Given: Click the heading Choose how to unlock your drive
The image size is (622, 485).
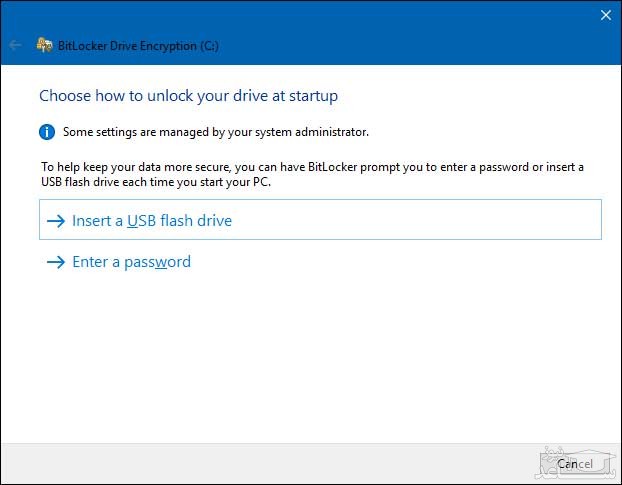Looking at the screenshot, I should 188,96.
